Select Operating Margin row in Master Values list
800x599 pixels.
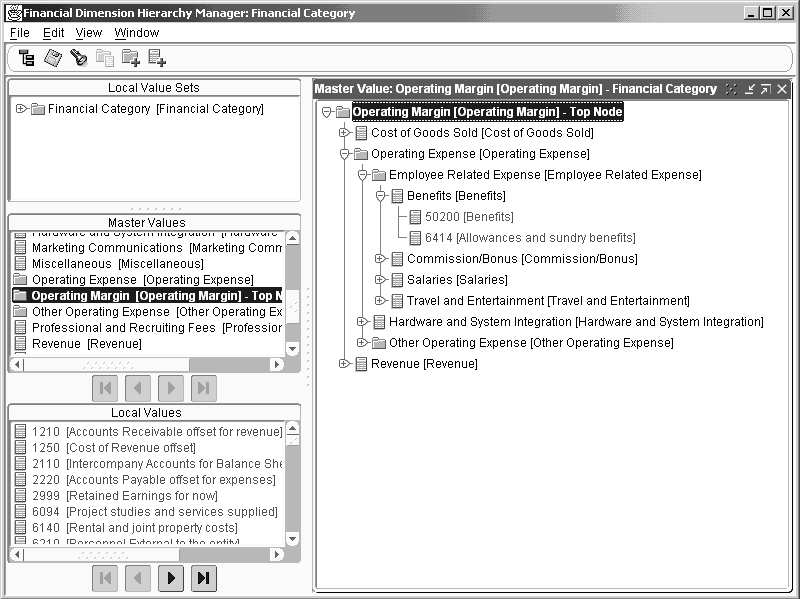pos(147,295)
